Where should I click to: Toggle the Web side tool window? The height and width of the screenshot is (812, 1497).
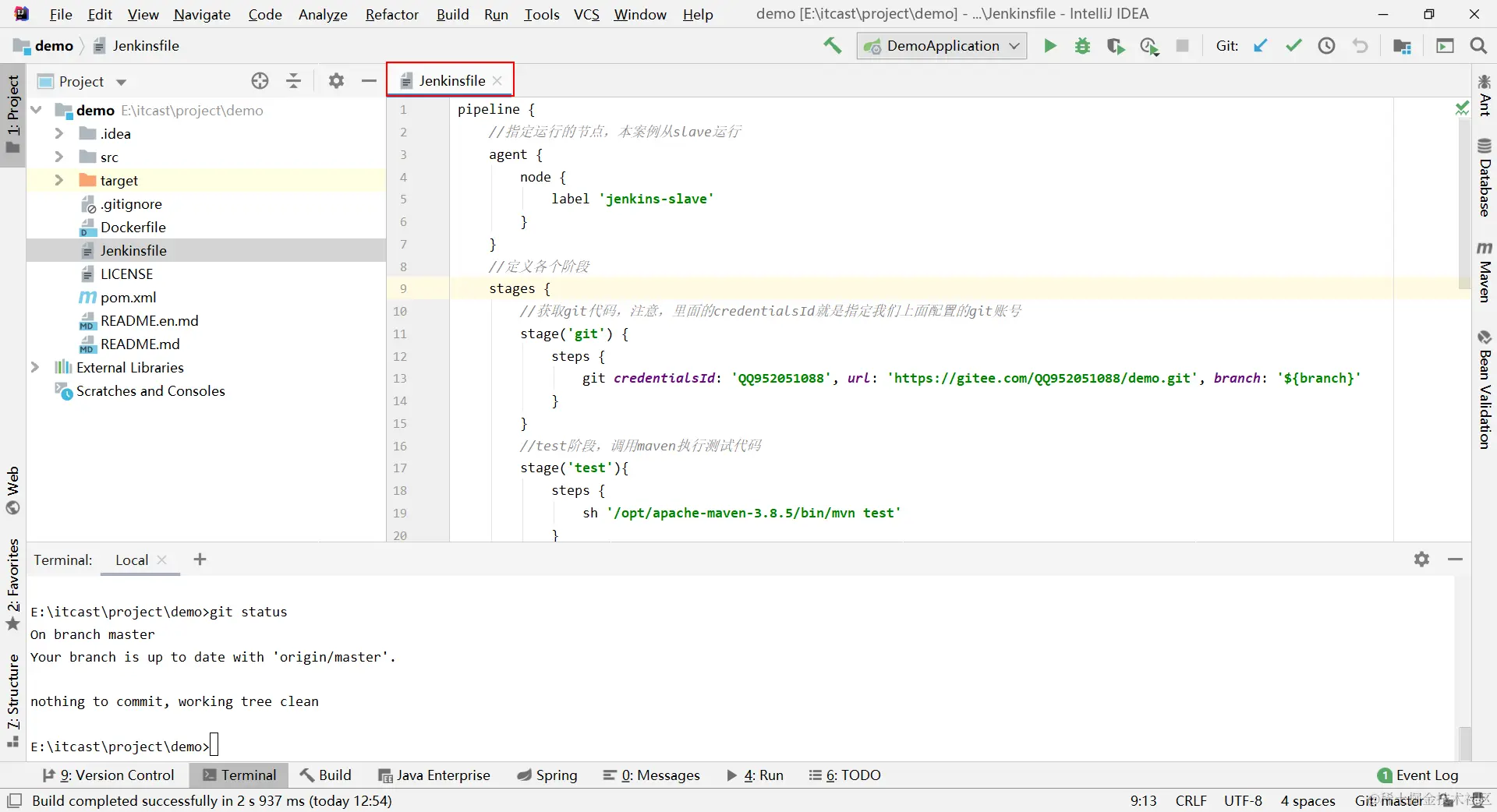point(12,490)
